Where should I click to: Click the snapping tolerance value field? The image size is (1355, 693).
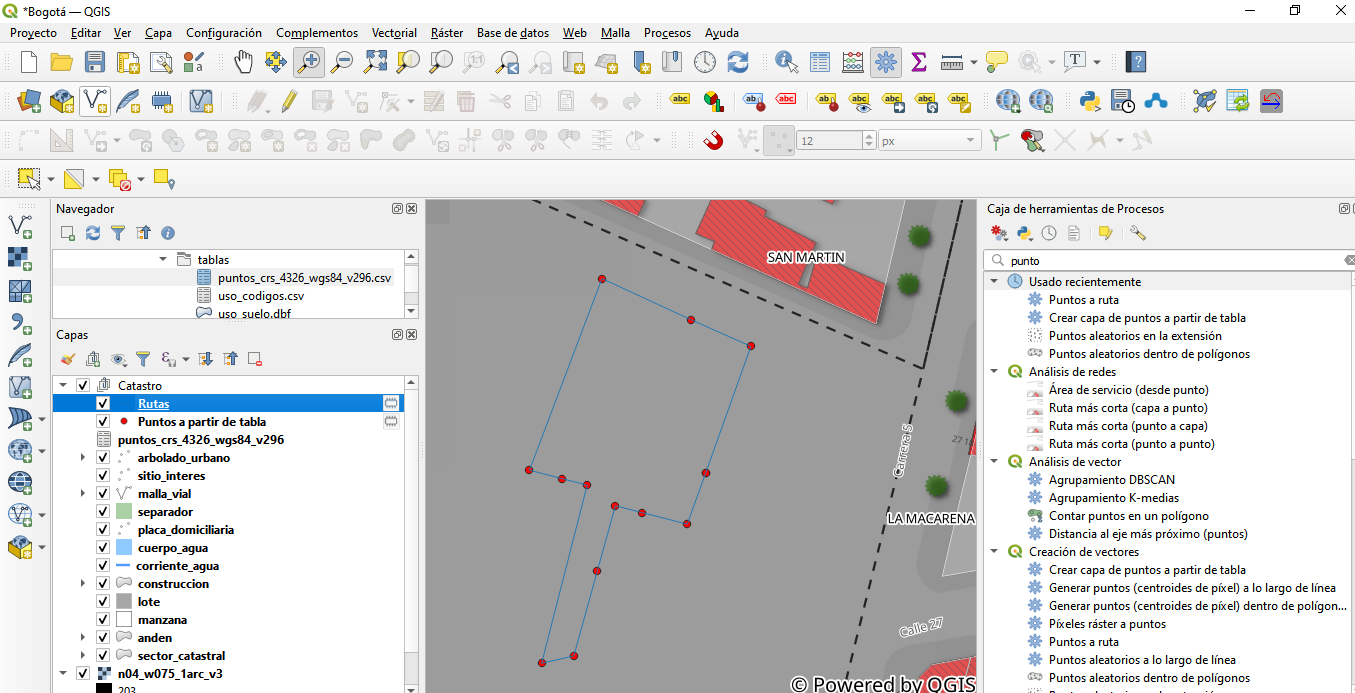[831, 141]
